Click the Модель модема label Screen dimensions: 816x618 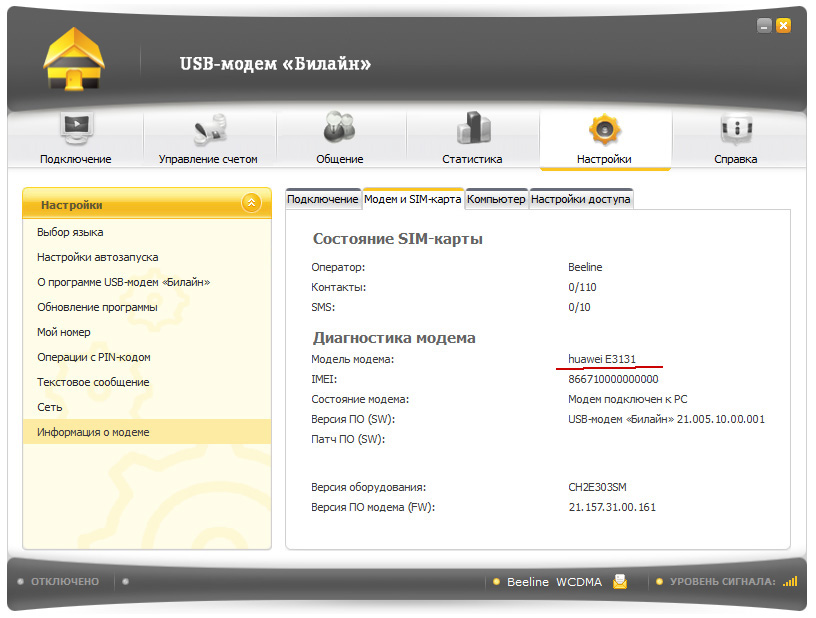click(x=352, y=359)
